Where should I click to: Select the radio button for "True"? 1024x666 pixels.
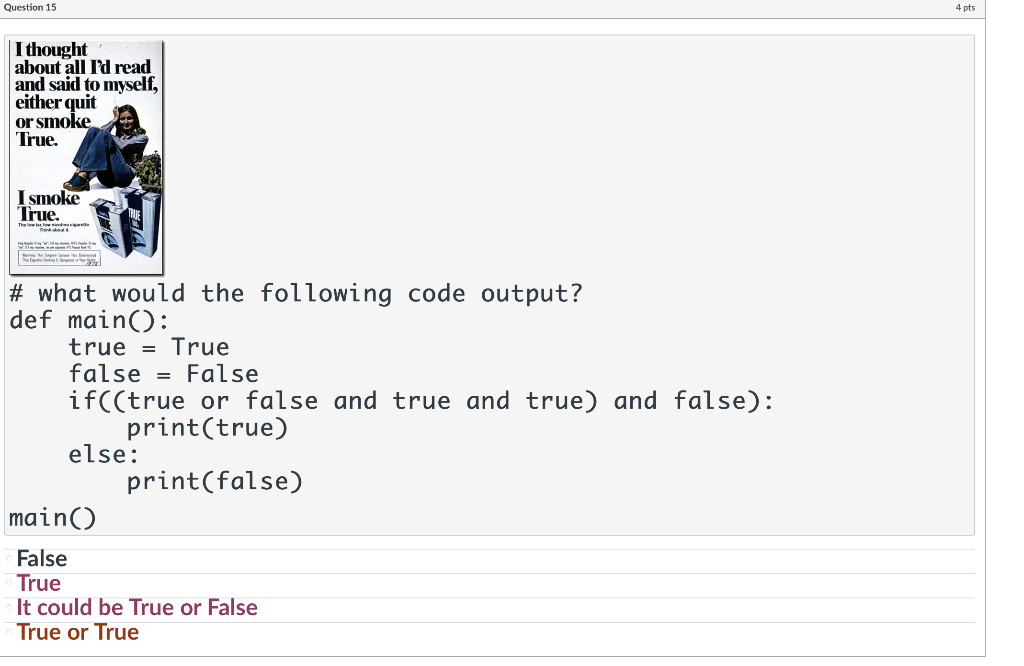pos(7,583)
